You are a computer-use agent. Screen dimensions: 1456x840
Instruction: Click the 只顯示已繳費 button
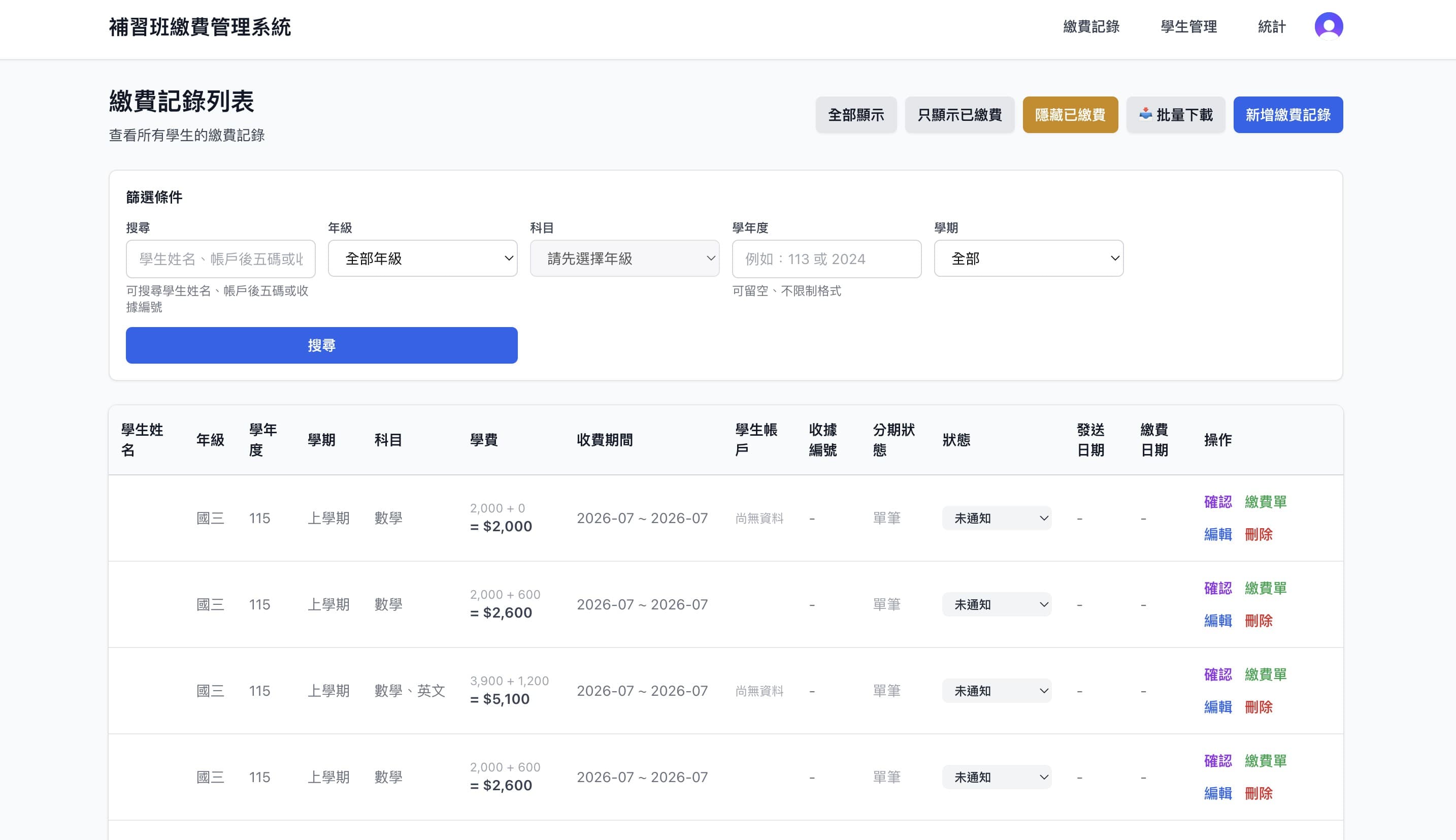click(959, 115)
